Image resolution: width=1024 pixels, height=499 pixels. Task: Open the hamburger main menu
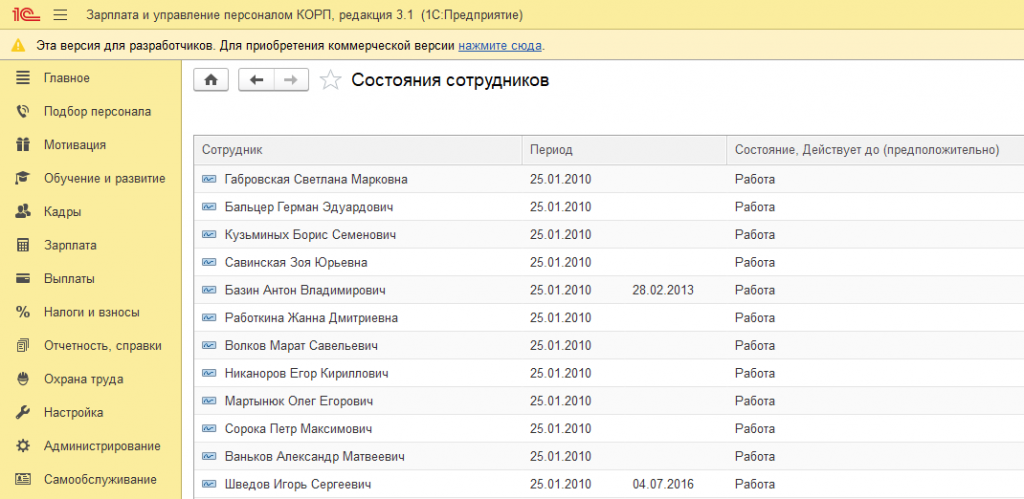tap(59, 15)
